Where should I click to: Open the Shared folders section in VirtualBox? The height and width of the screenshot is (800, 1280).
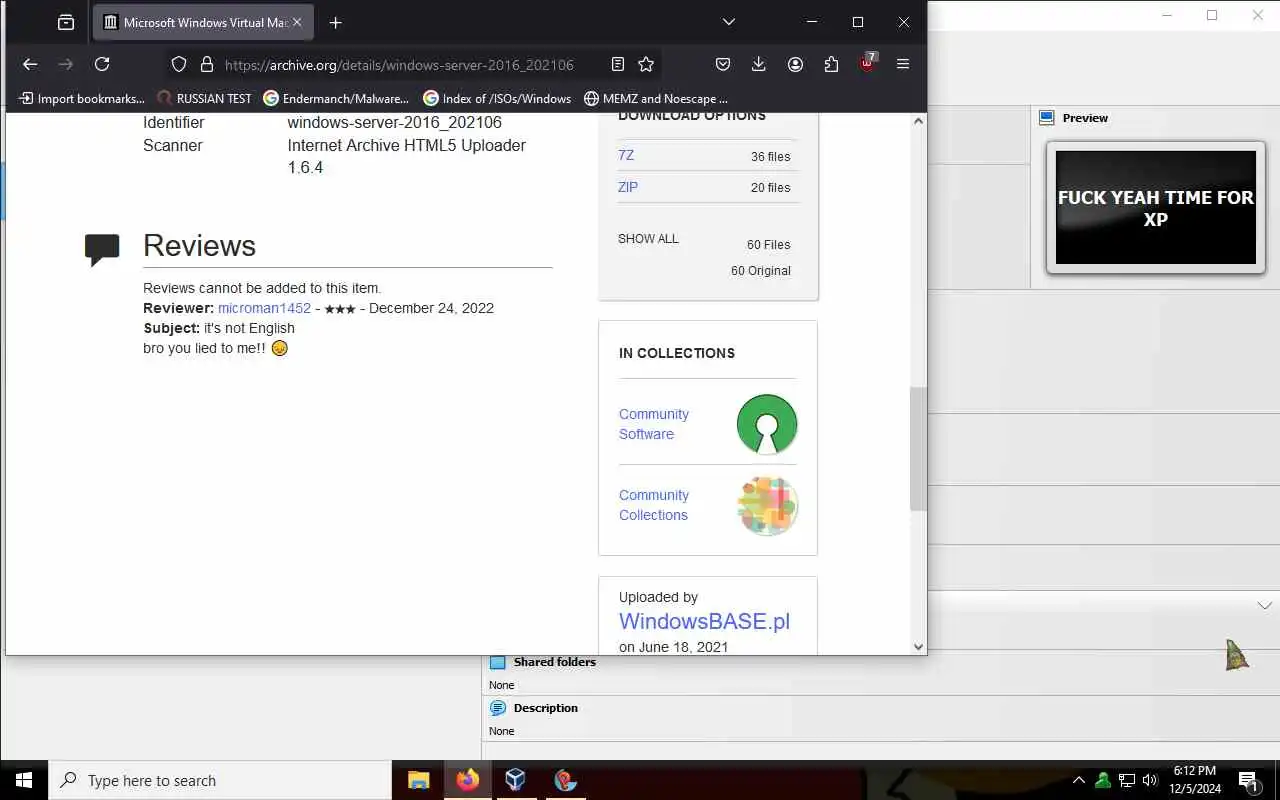(x=554, y=662)
